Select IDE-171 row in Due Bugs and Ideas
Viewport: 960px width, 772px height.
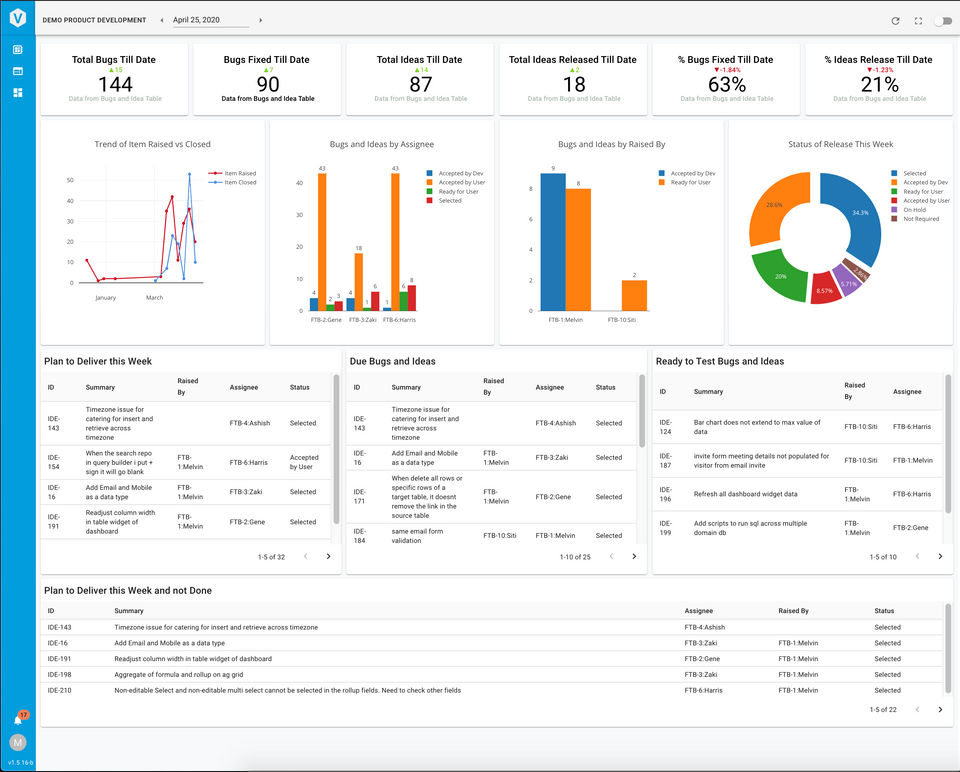492,497
